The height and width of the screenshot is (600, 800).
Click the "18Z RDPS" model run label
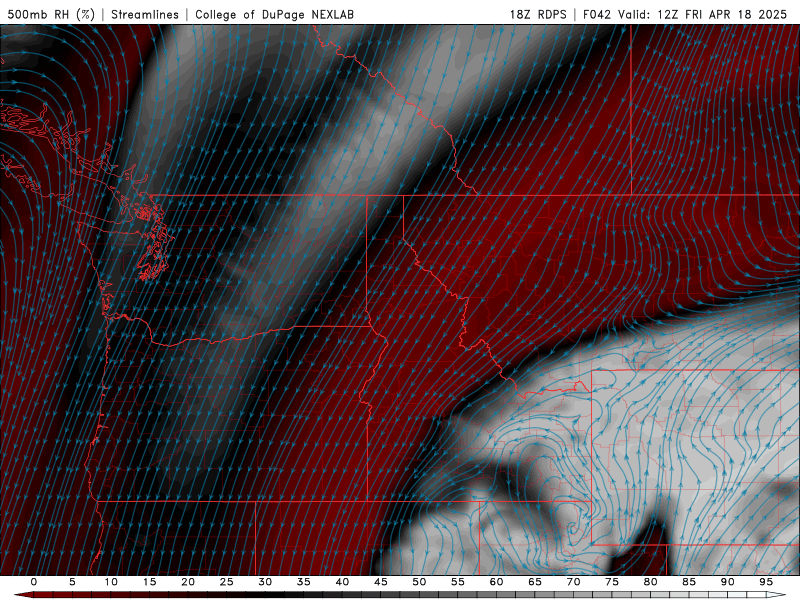point(538,14)
